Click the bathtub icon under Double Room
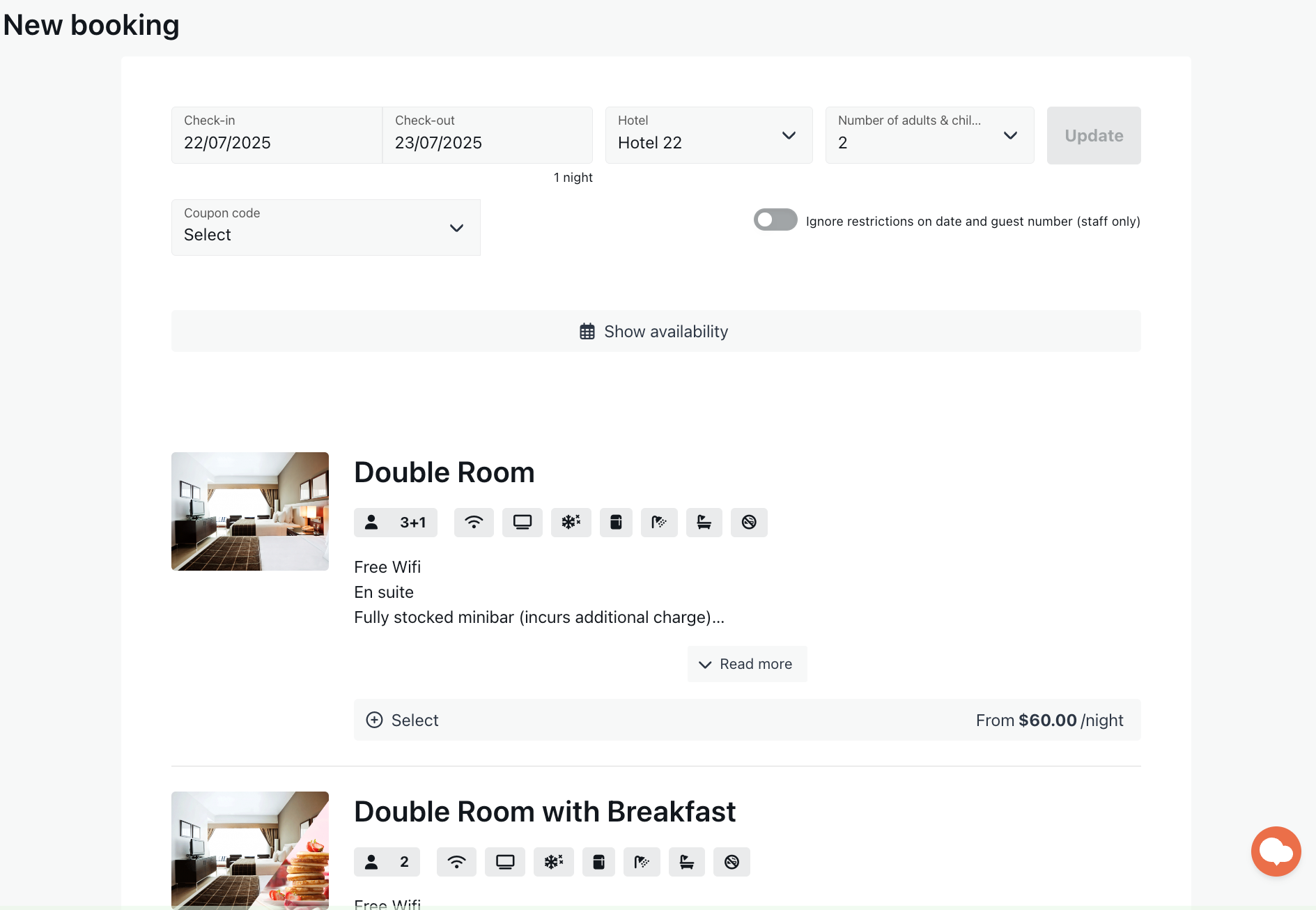Screen dimensions: 1316x910 tap(704, 523)
